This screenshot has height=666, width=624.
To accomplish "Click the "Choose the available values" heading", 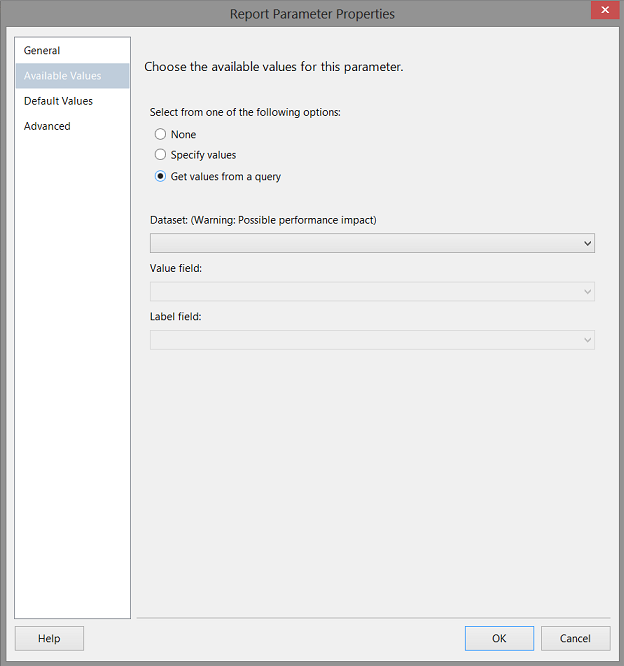I will [273, 67].
